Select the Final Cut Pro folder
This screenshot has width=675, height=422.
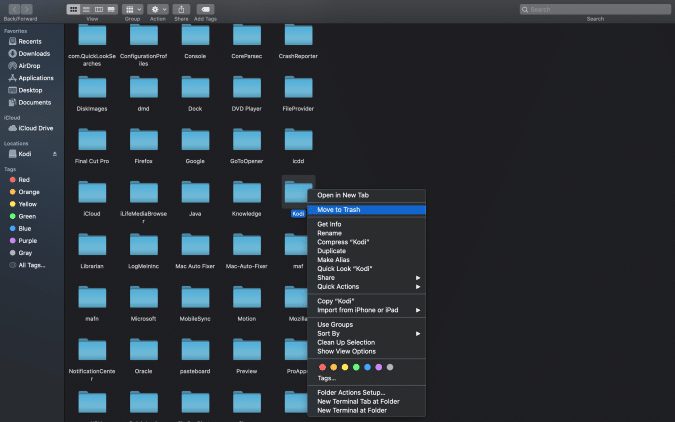pyautogui.click(x=92, y=146)
